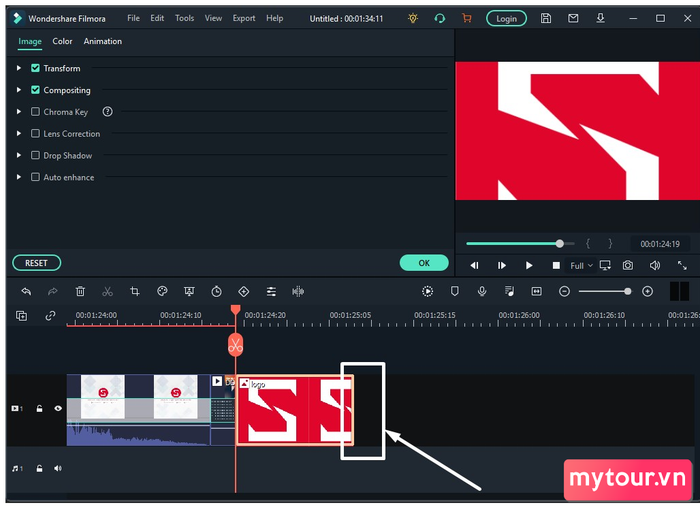Open the edit adjustments sliders icon

pos(271,292)
